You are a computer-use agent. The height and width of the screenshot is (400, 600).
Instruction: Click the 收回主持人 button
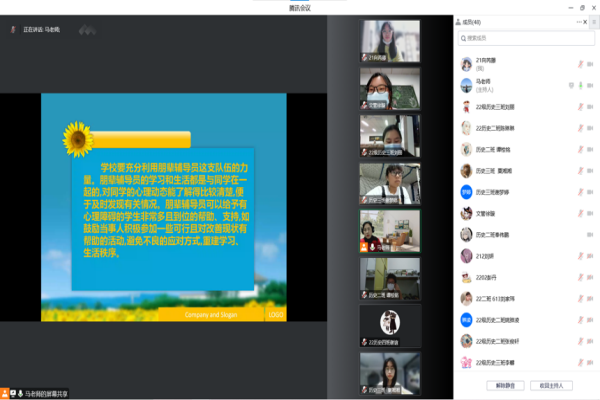tap(552, 384)
